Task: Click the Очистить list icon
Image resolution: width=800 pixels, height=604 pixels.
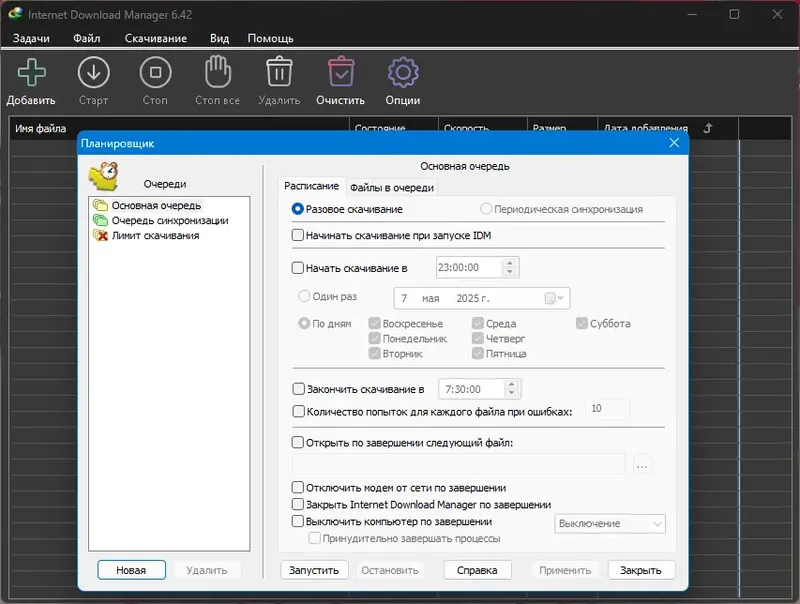Action: 341,73
